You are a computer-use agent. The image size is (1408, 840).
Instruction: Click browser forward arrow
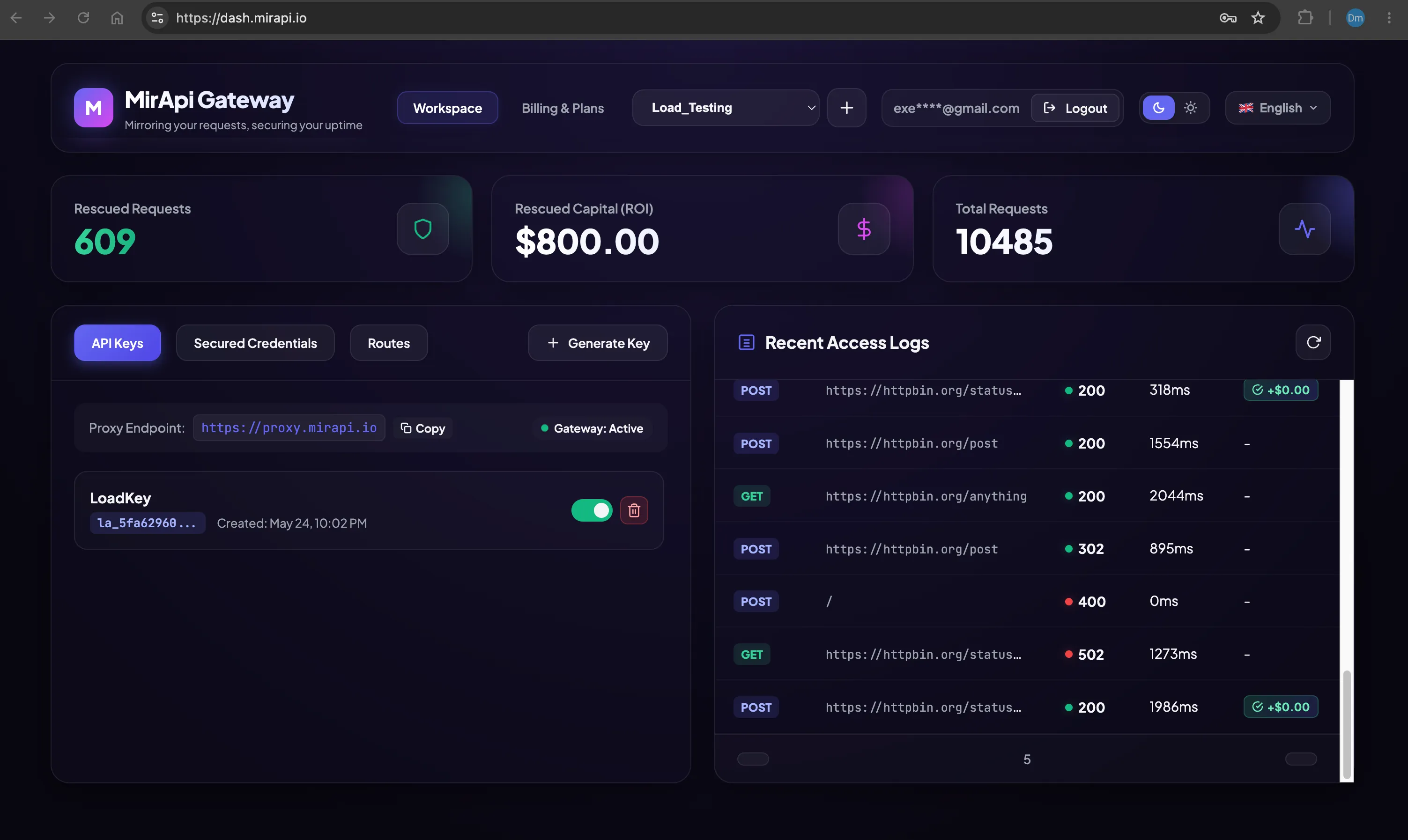pyautogui.click(x=50, y=18)
